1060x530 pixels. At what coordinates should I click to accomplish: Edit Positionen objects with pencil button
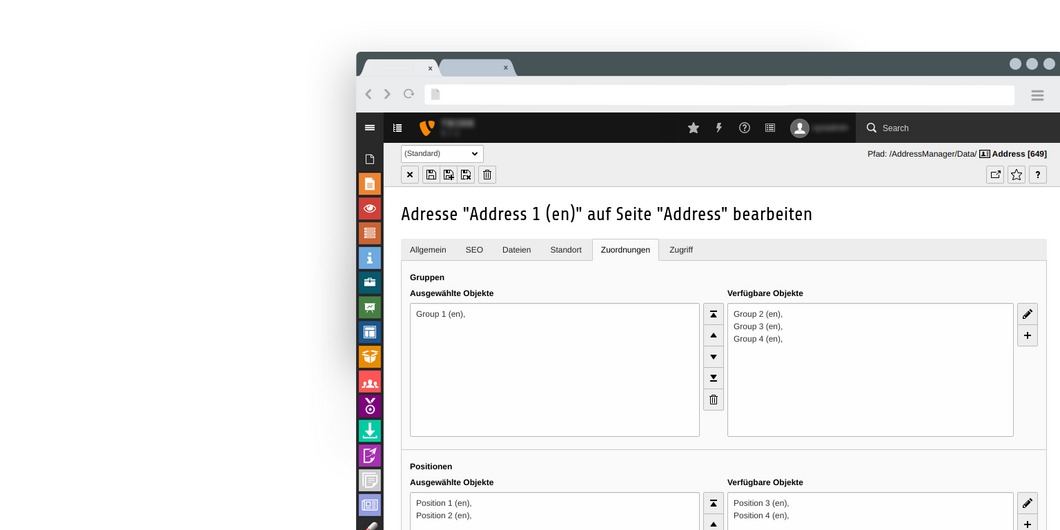1028,503
